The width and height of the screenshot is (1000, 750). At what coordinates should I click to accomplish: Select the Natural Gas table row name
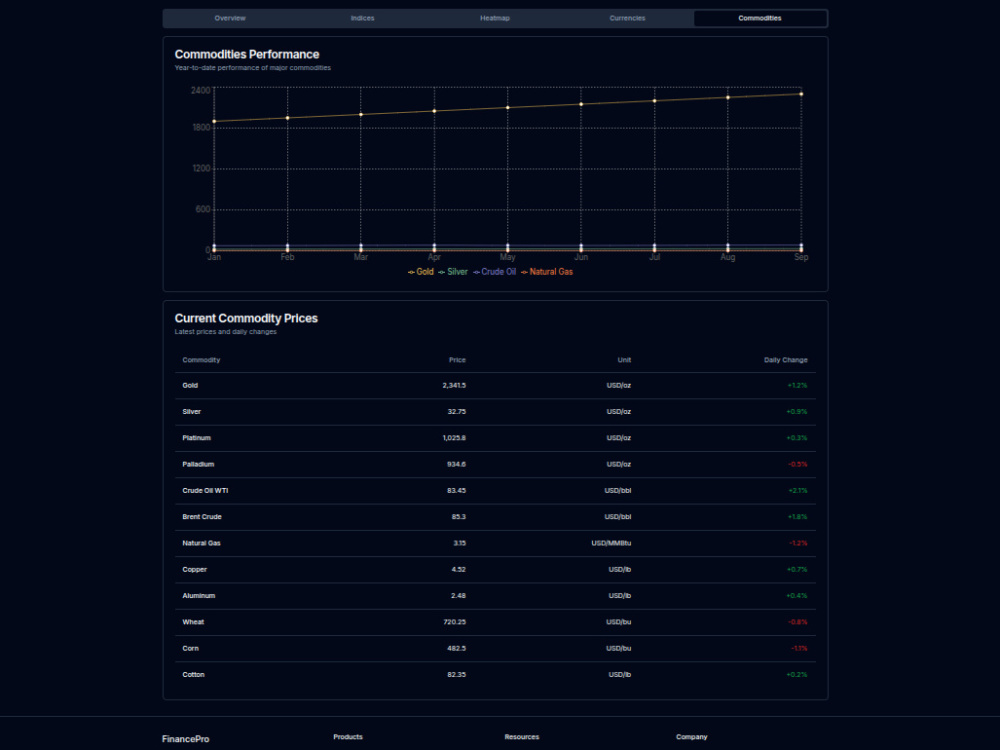click(202, 543)
